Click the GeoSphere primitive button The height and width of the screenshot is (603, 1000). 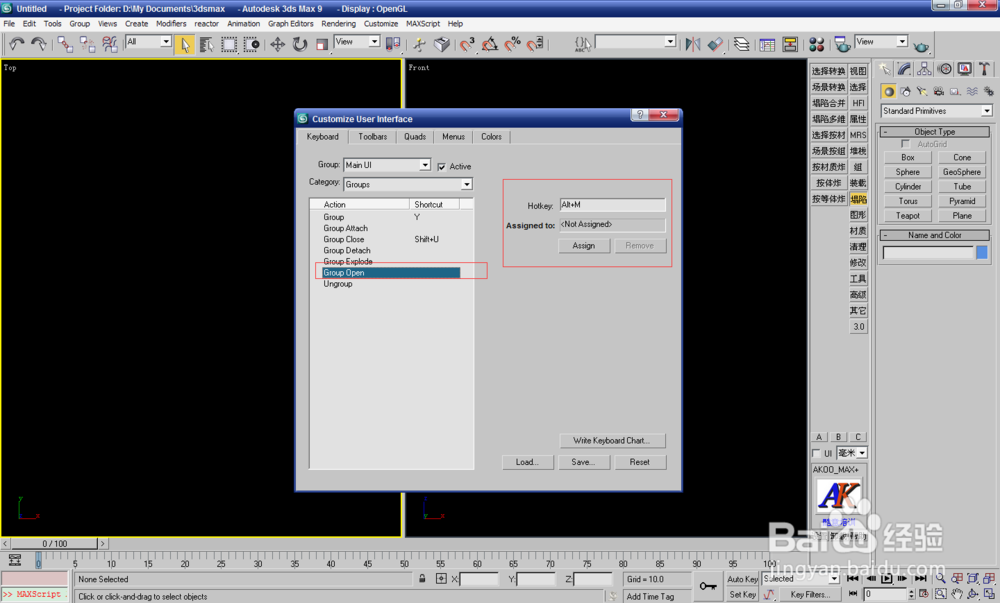962,172
